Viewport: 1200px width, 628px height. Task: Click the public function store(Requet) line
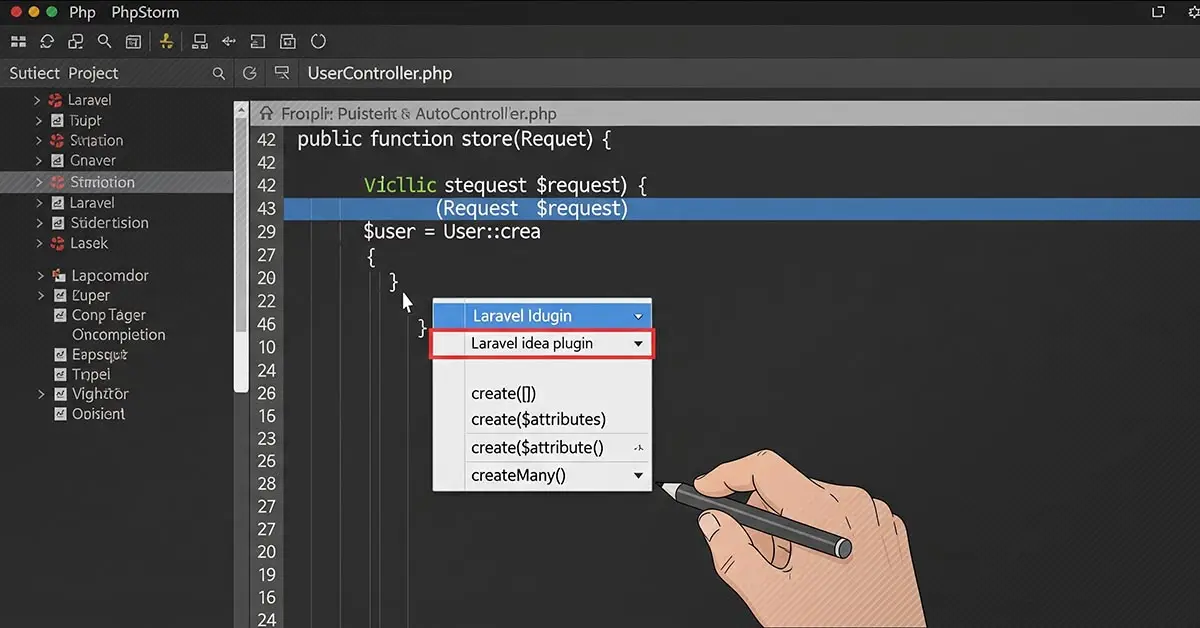453,139
